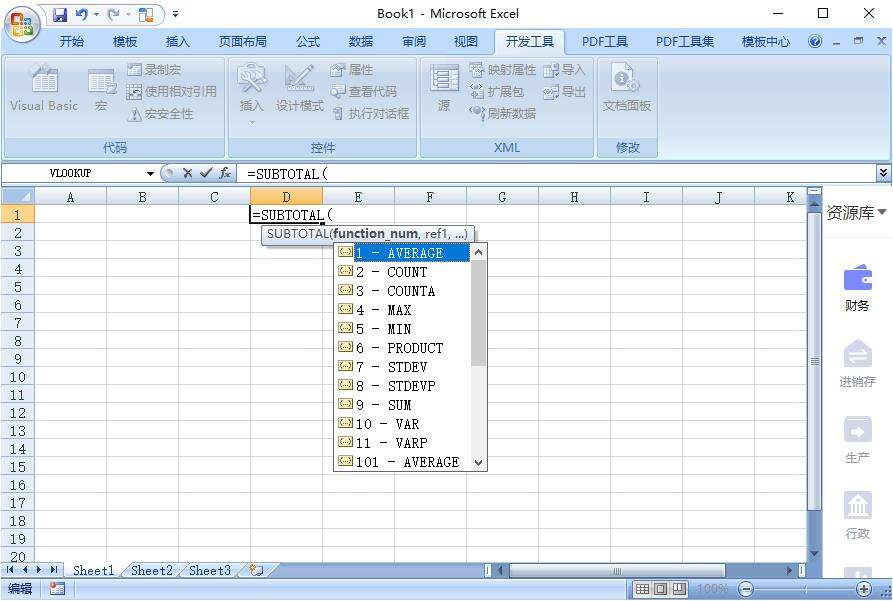Image resolution: width=893 pixels, height=601 pixels.
Task: Switch to the 插入 ribbon tab
Action: click(177, 41)
